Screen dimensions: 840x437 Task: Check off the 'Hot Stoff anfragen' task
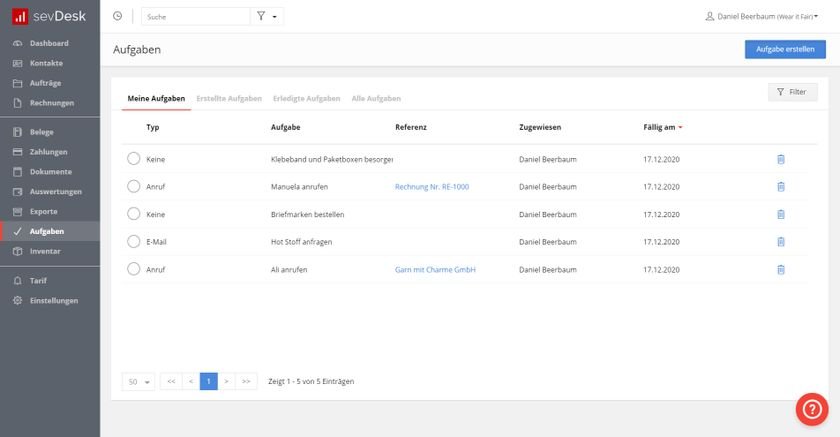134,242
